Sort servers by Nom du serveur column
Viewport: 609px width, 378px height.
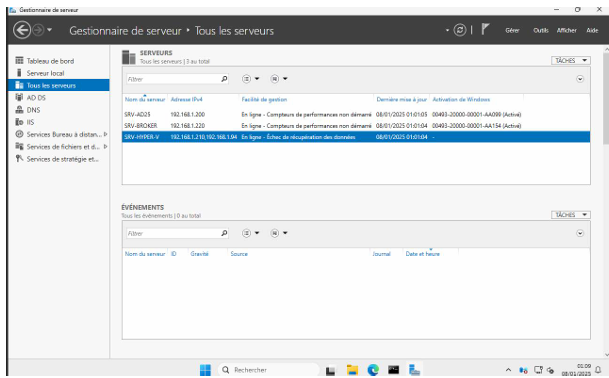(145, 99)
